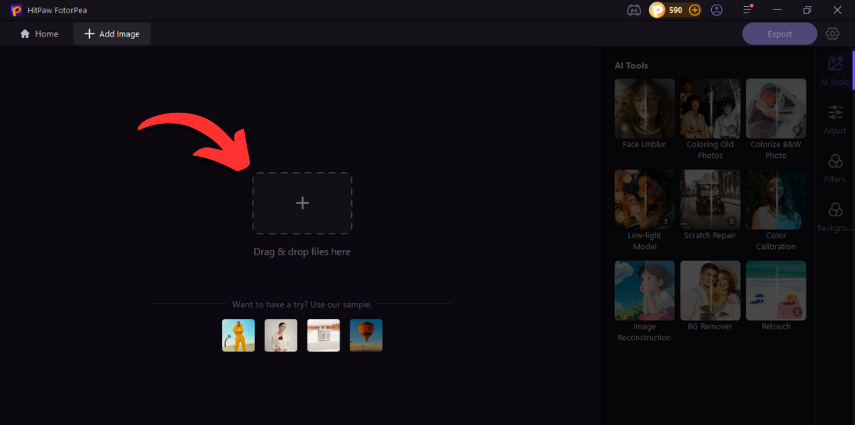Open the hamburger menu with notification dot

pyautogui.click(x=748, y=9)
